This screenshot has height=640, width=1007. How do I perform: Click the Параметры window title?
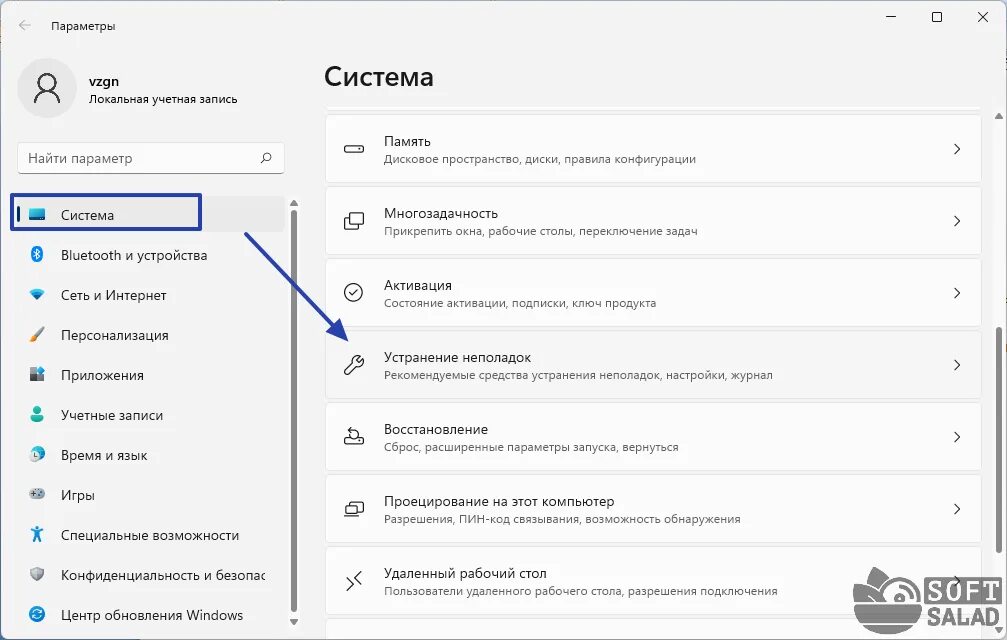click(x=83, y=26)
